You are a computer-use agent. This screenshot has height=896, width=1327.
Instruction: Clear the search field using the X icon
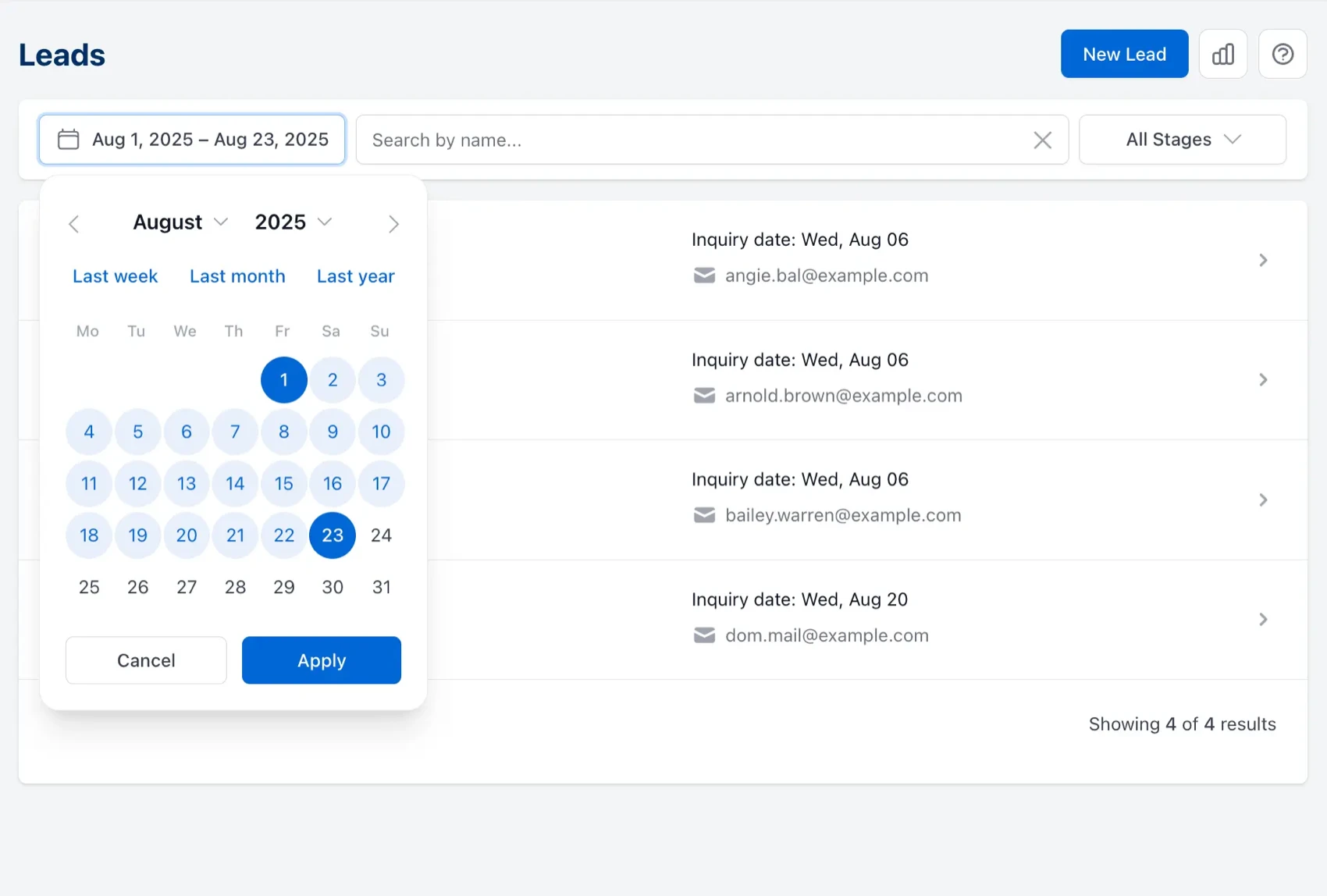[x=1042, y=140]
